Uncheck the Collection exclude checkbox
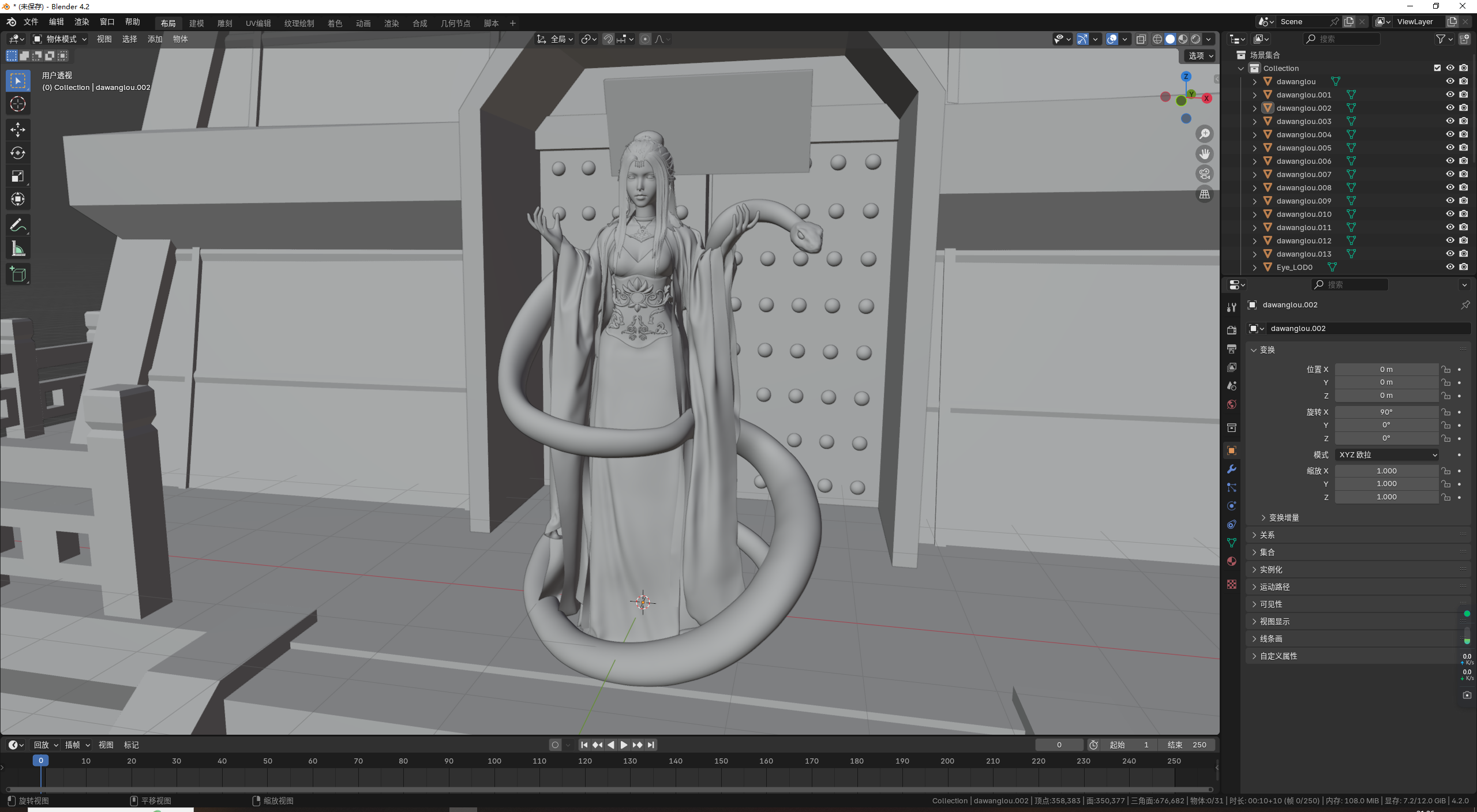This screenshot has width=1477, height=812. (x=1437, y=68)
